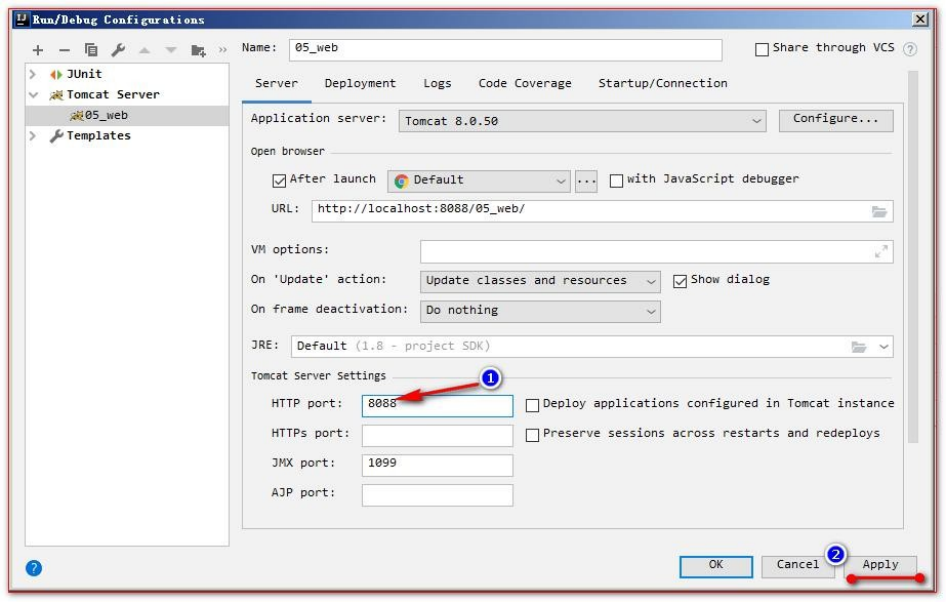This screenshot has height=602, width=947.
Task: Click the Tomcat Server cat icon in tree
Action: tap(56, 95)
